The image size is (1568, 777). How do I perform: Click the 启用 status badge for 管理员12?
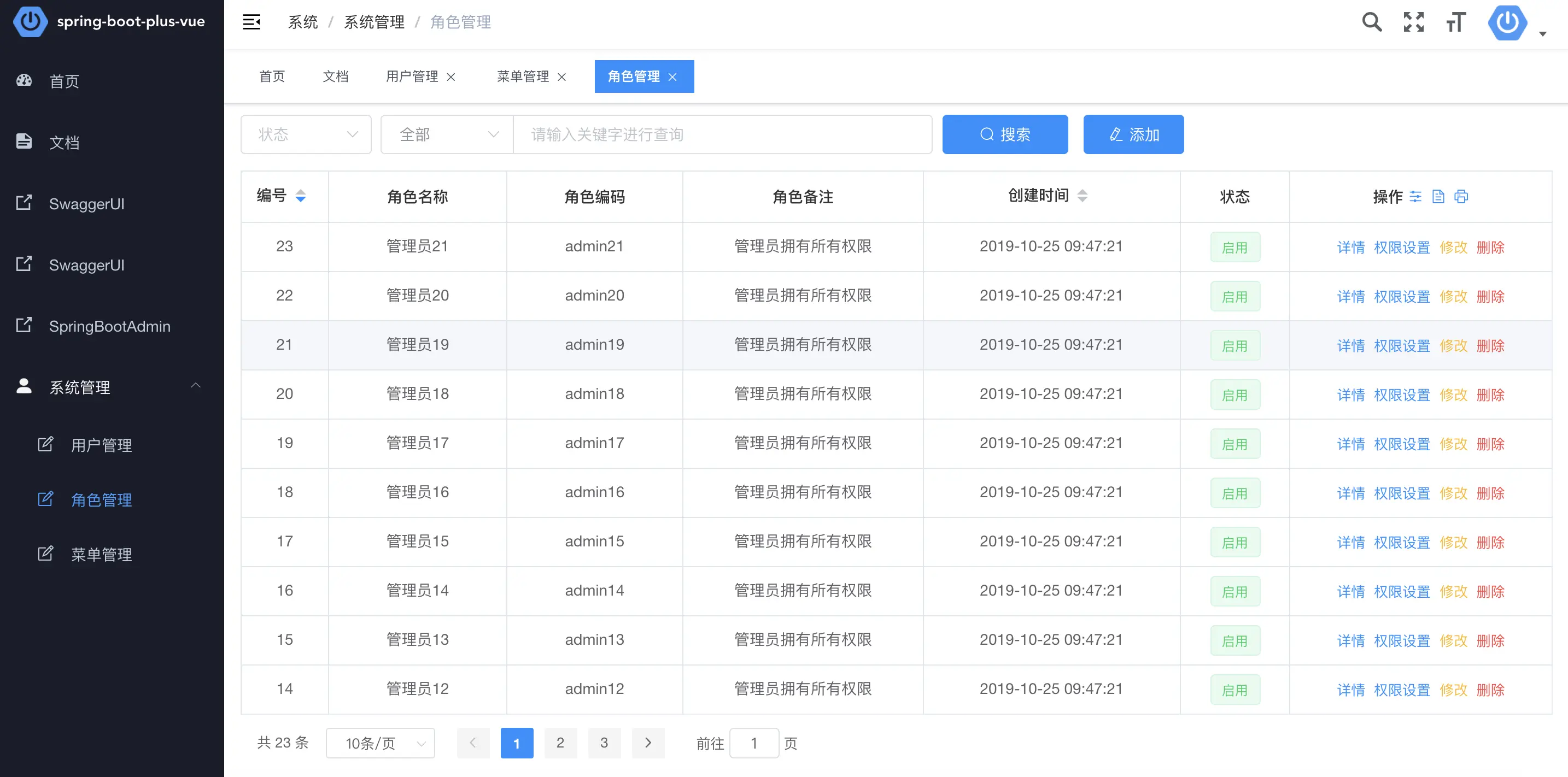[1236, 690]
